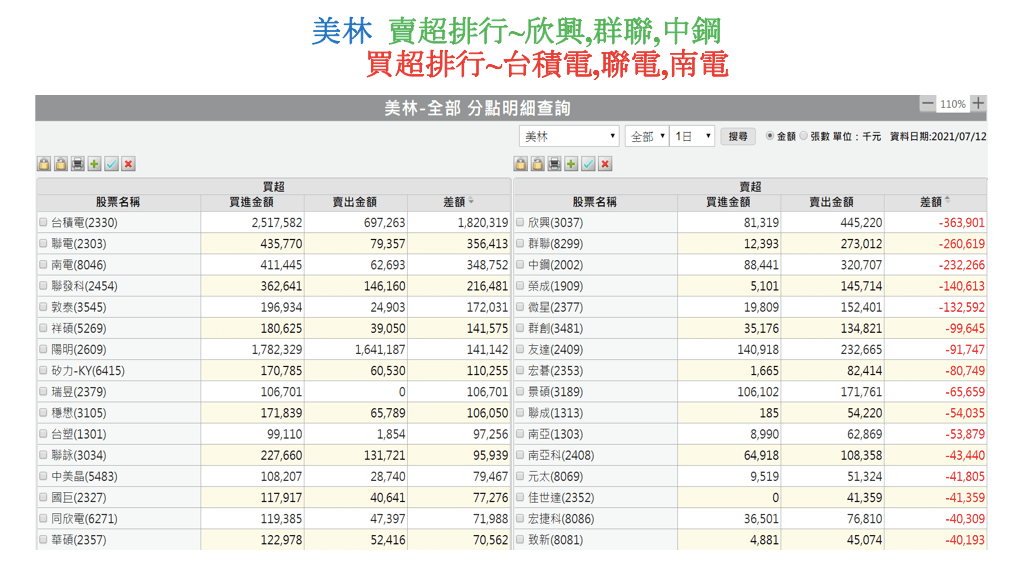This screenshot has height=575, width=1012.
Task: Open the 1日 period dropdown
Action: 693,136
